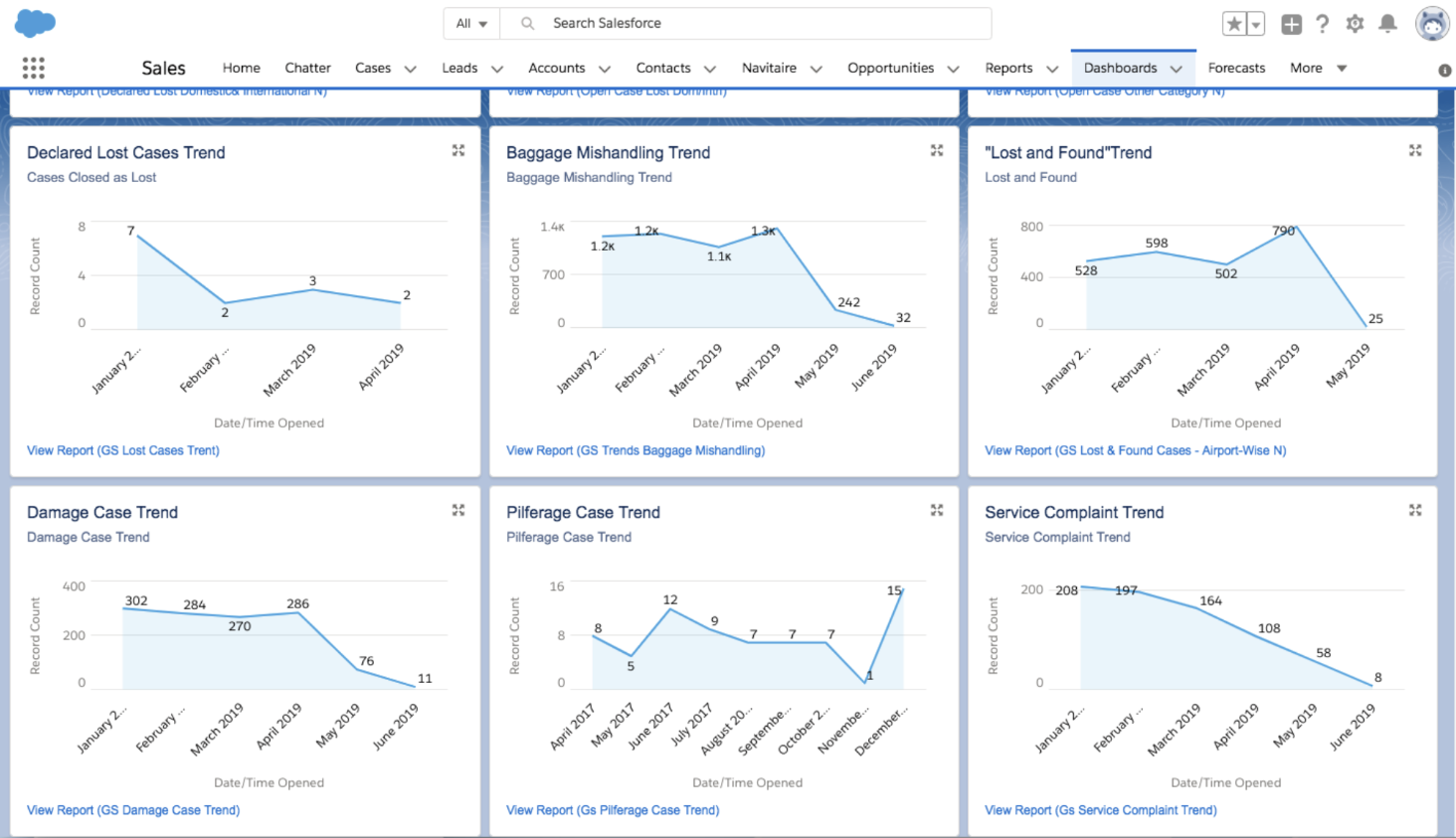The height and width of the screenshot is (838, 1456).
Task: View Report GS Trends Baggage Mishandling
Action: click(636, 450)
